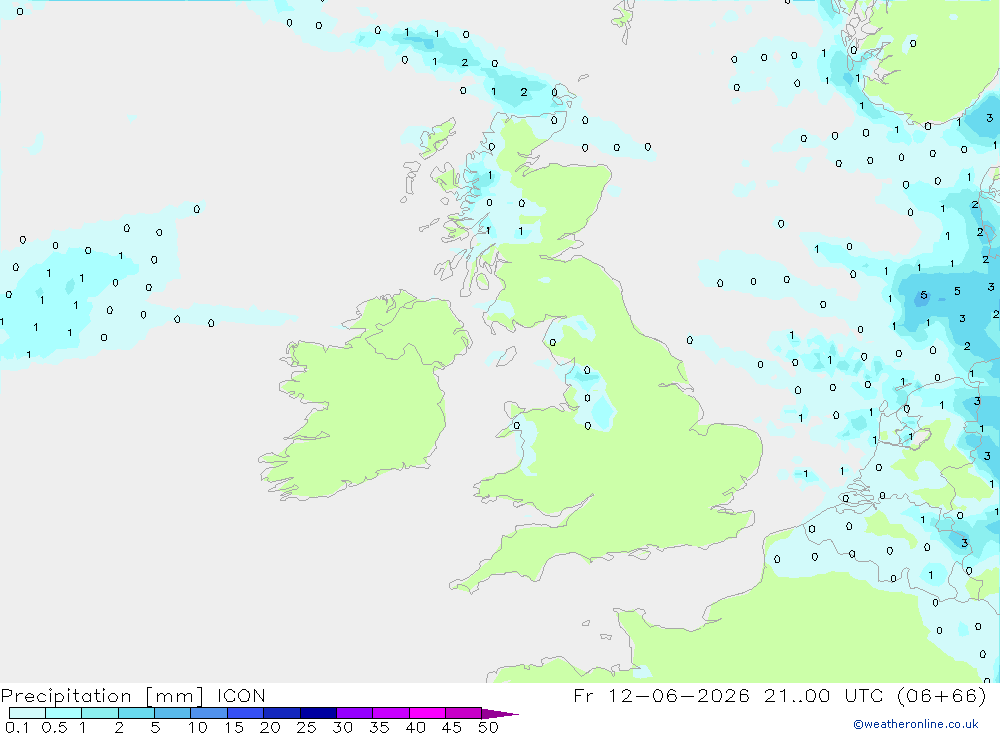Screen dimensions: 1000x733
Task: Click the 40–45 mm magenta legend swatch
Action: pyautogui.click(x=427, y=713)
